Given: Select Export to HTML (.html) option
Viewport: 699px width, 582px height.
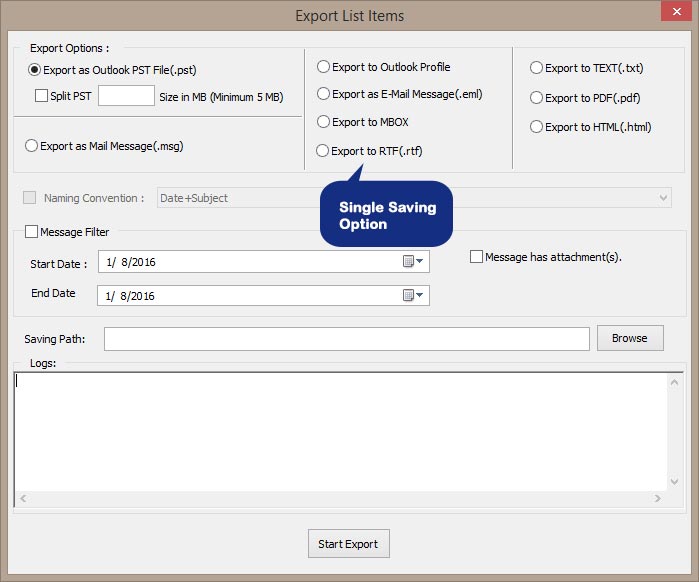Looking at the screenshot, I should 537,127.
